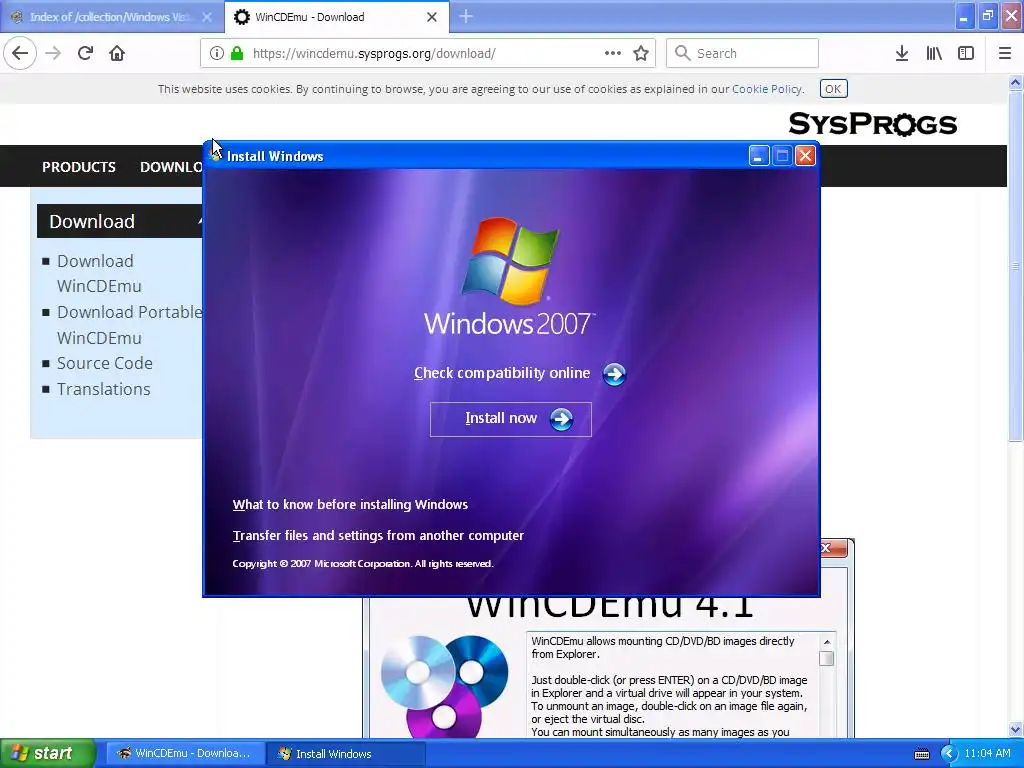The image size is (1024, 768).
Task: Switch to Install Windows taskbar button
Action: click(346, 754)
